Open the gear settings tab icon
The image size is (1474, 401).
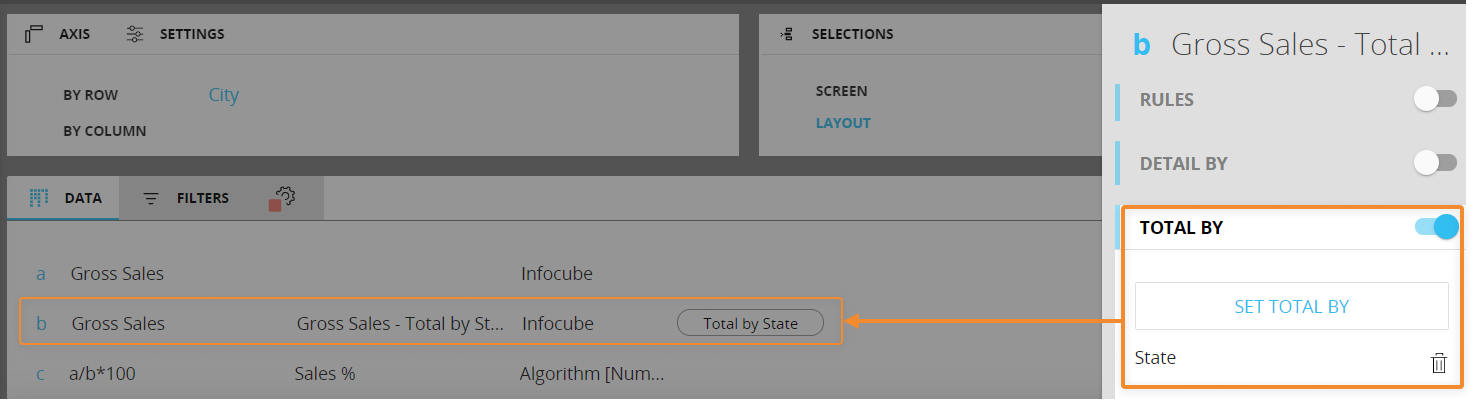[284, 197]
